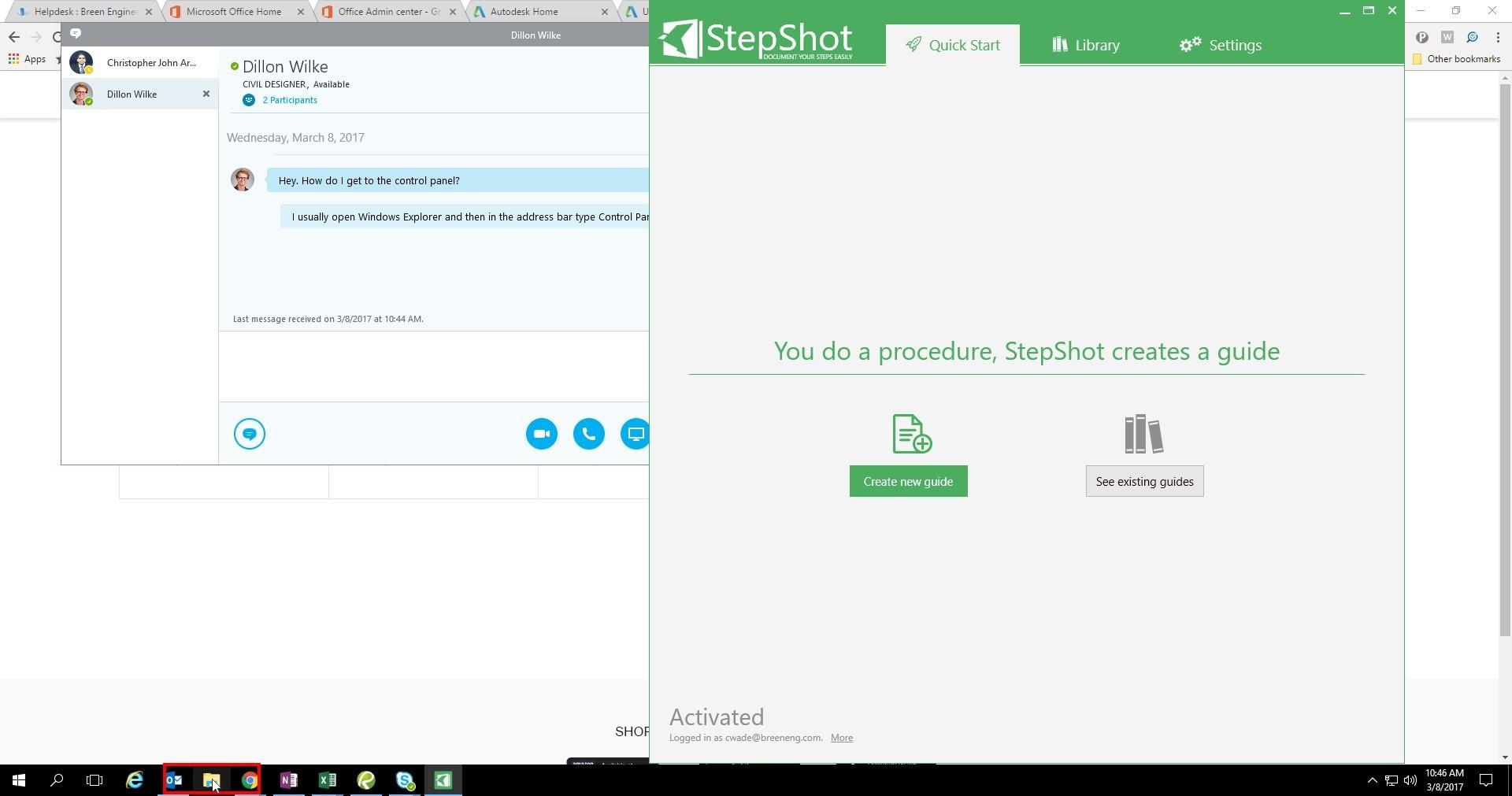Select the Christopher John conversation in Skype

[139, 63]
